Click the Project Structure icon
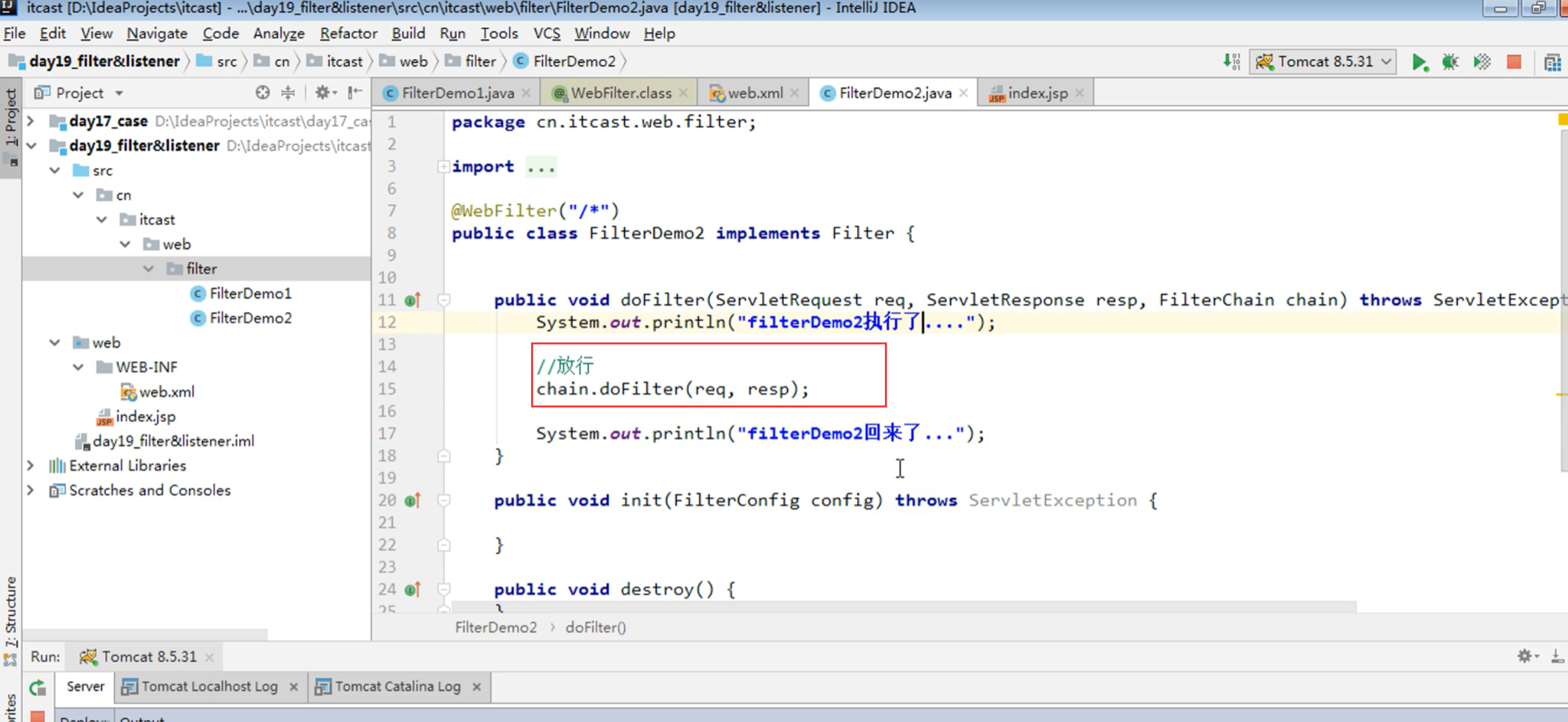1568x722 pixels. pos(1552,62)
